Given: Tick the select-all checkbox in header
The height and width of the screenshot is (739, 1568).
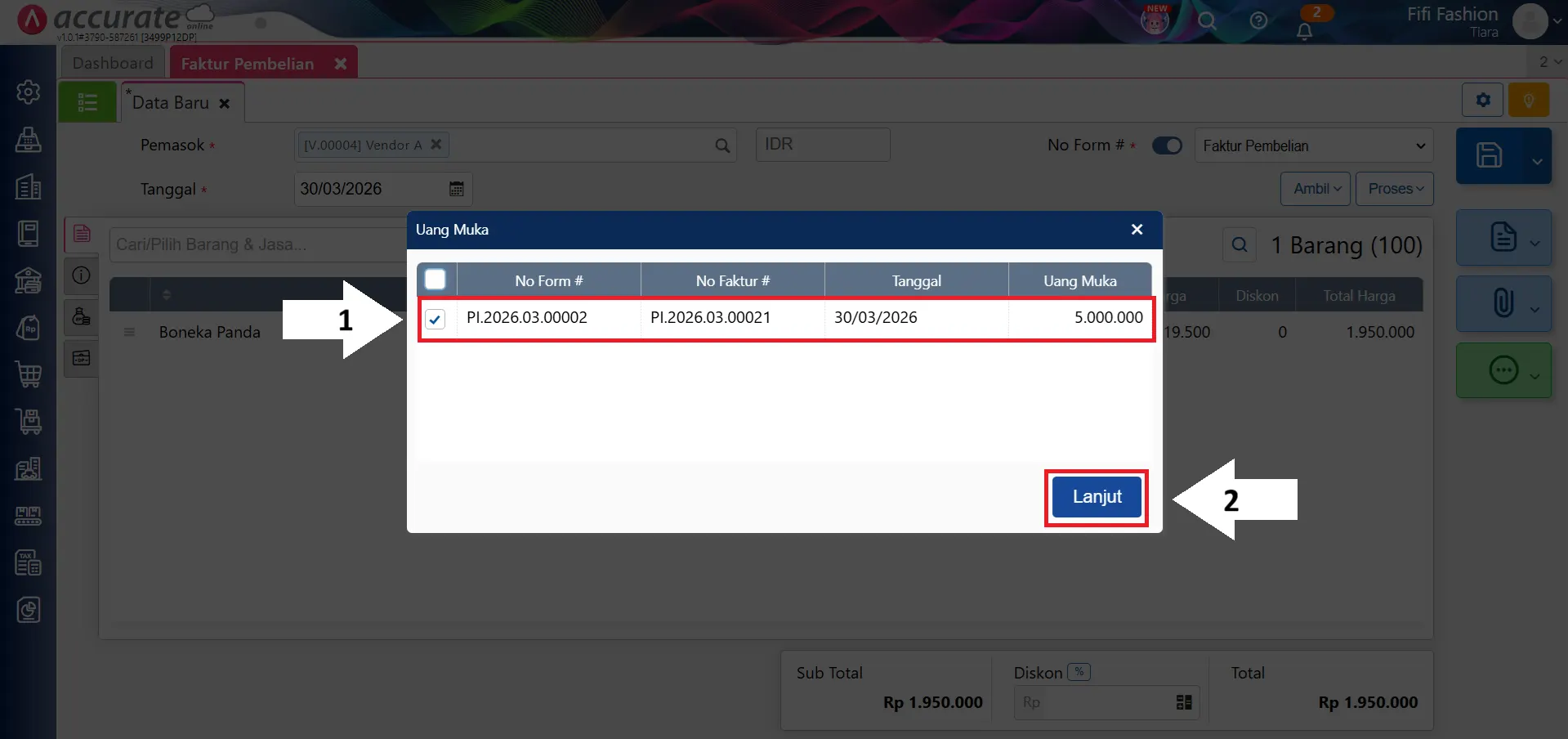Looking at the screenshot, I should (436, 280).
